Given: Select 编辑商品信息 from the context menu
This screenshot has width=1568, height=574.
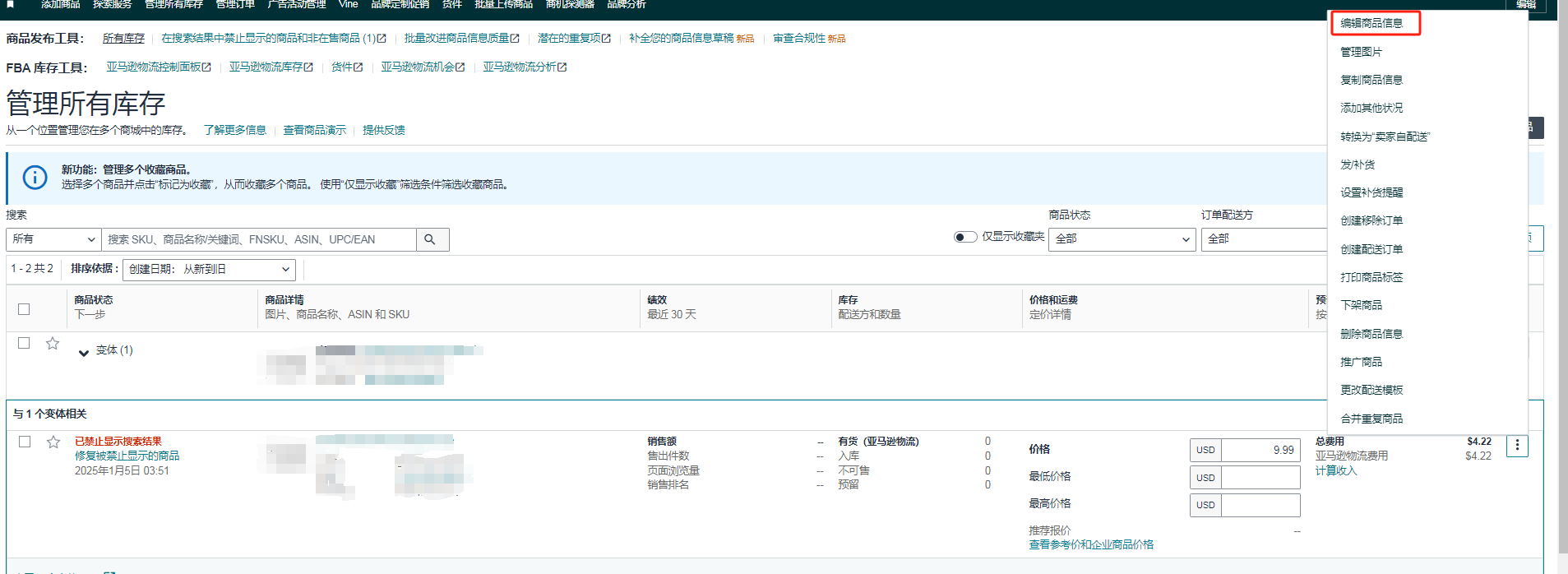Looking at the screenshot, I should 1371,23.
